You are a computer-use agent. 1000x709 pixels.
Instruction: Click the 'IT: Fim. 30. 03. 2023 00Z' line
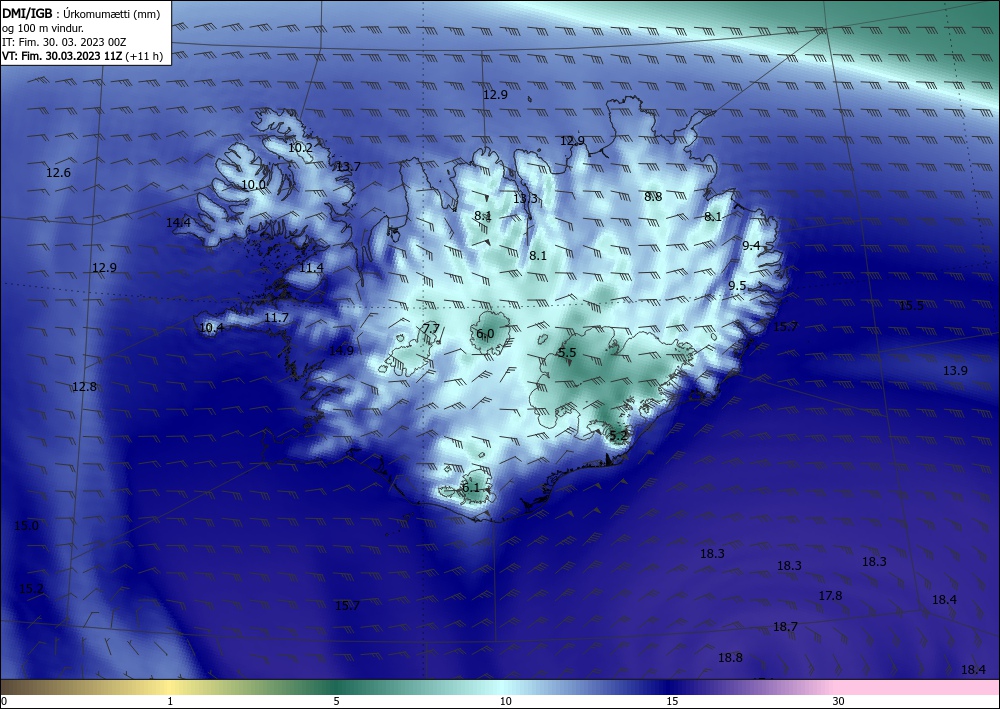(64, 42)
